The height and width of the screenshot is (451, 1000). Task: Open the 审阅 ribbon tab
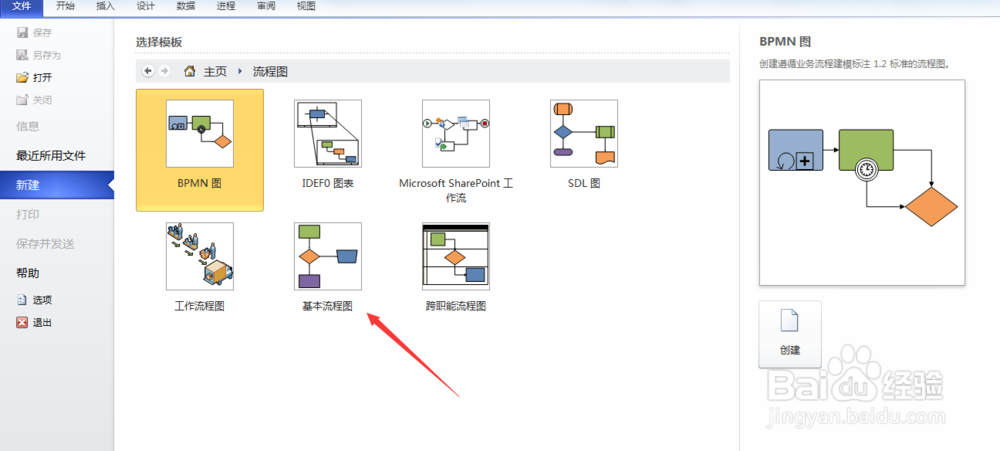pos(266,7)
